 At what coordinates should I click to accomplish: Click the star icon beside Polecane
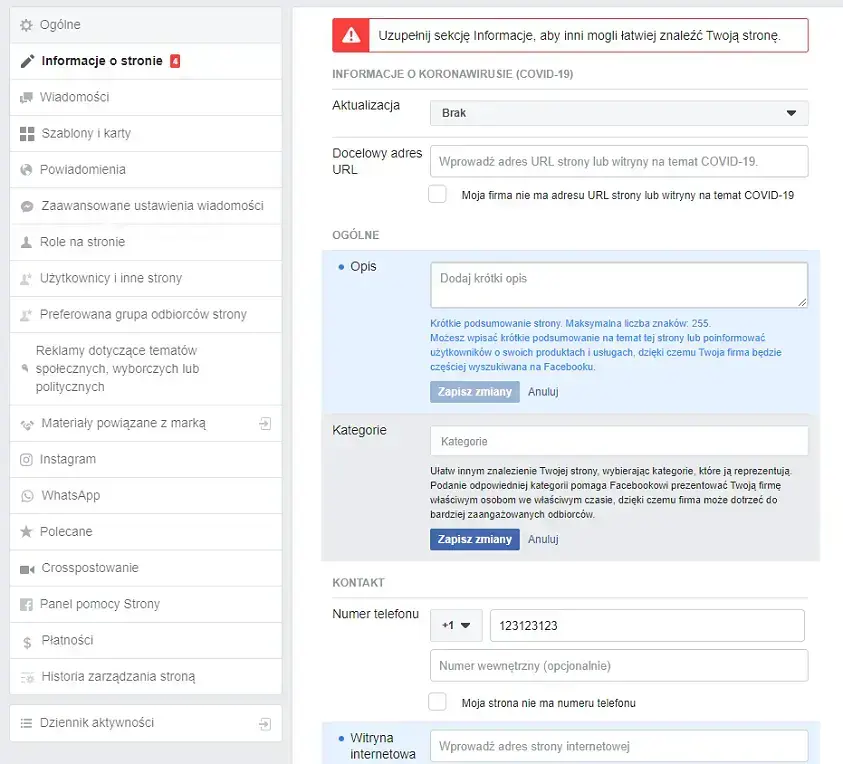pyautogui.click(x=27, y=532)
